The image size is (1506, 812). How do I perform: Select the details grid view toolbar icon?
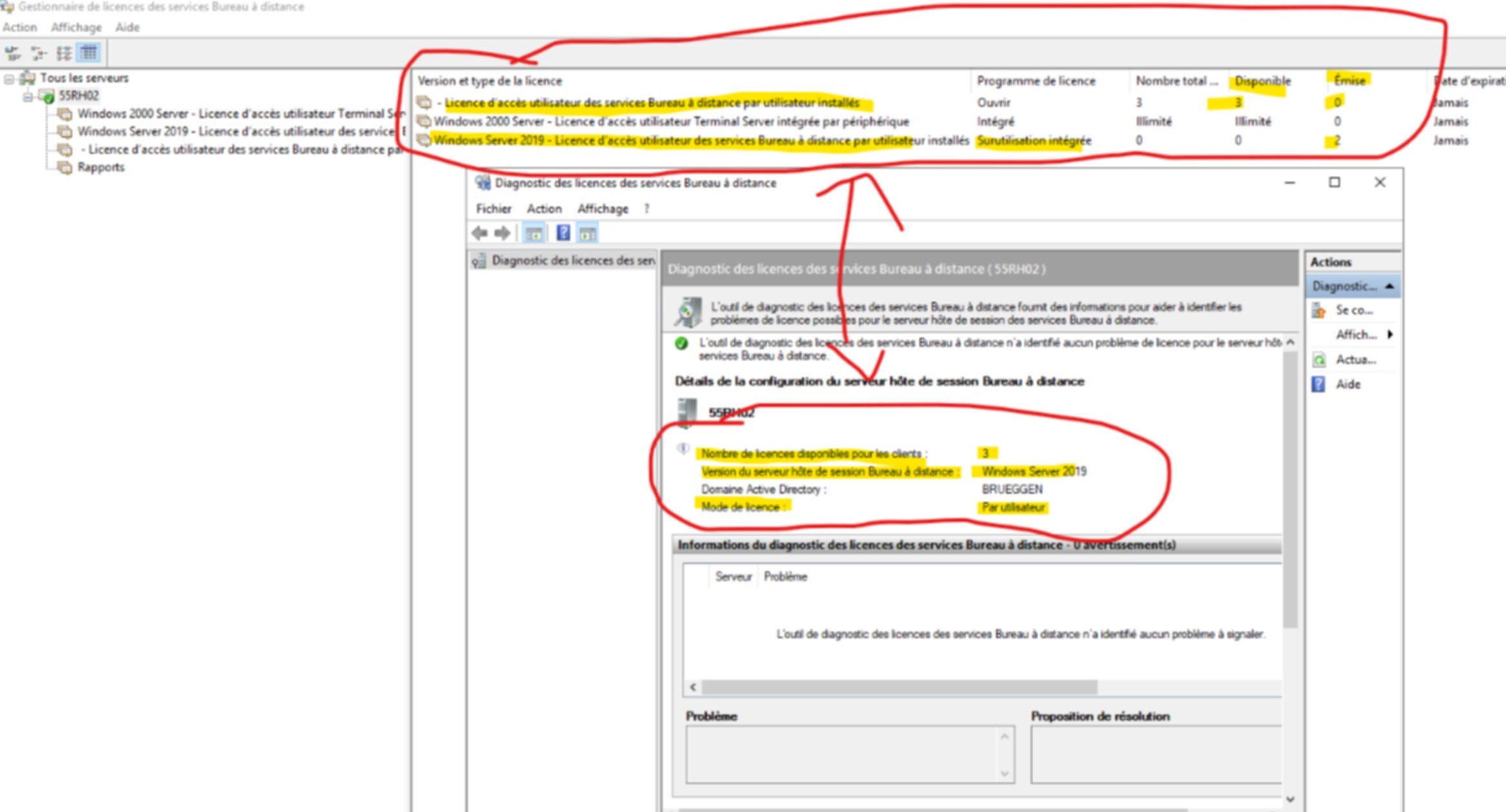pyautogui.click(x=89, y=52)
